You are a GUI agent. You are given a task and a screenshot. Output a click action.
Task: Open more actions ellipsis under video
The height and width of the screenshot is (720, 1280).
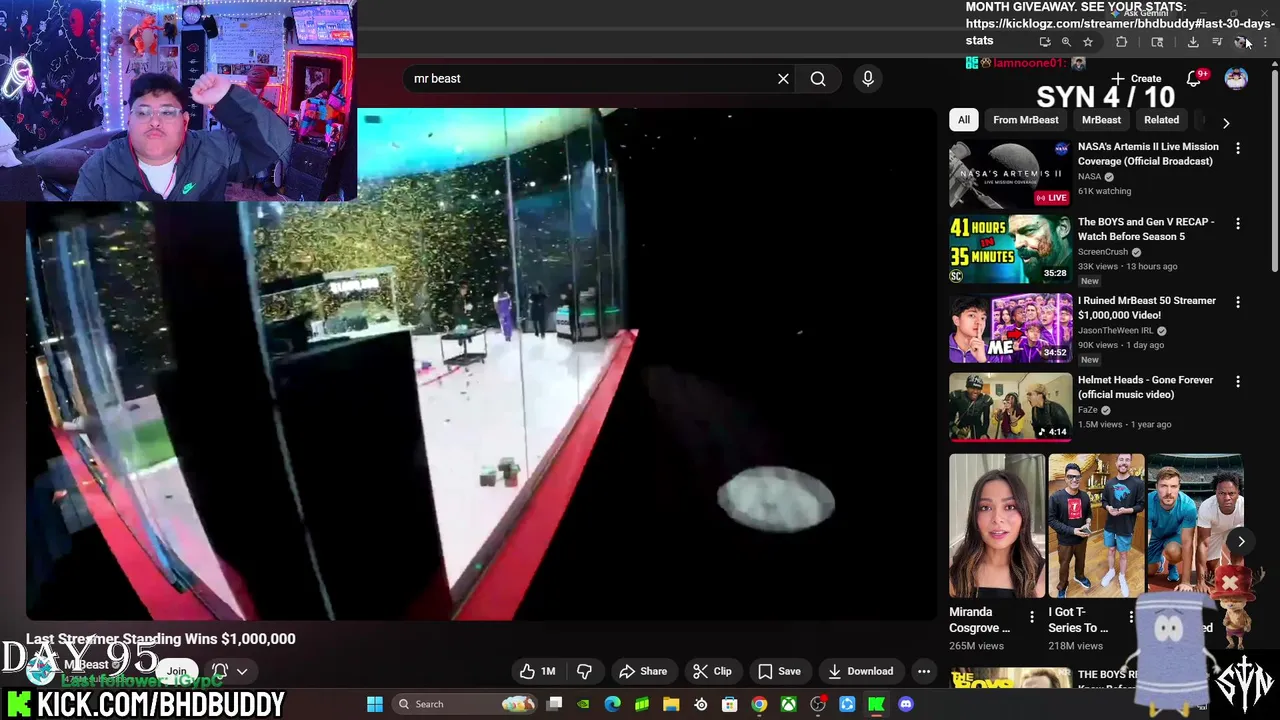pyautogui.click(x=924, y=671)
